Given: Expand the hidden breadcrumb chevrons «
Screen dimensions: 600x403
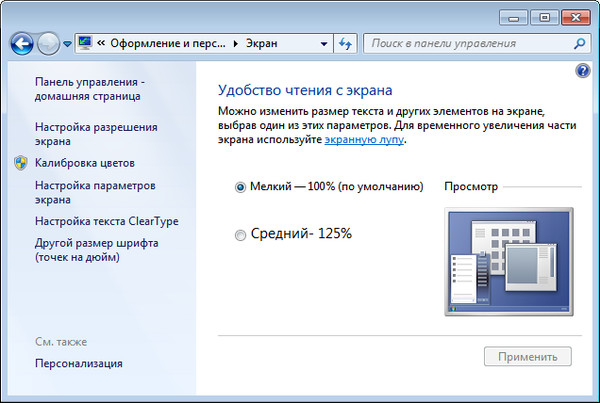Looking at the screenshot, I should tap(101, 43).
